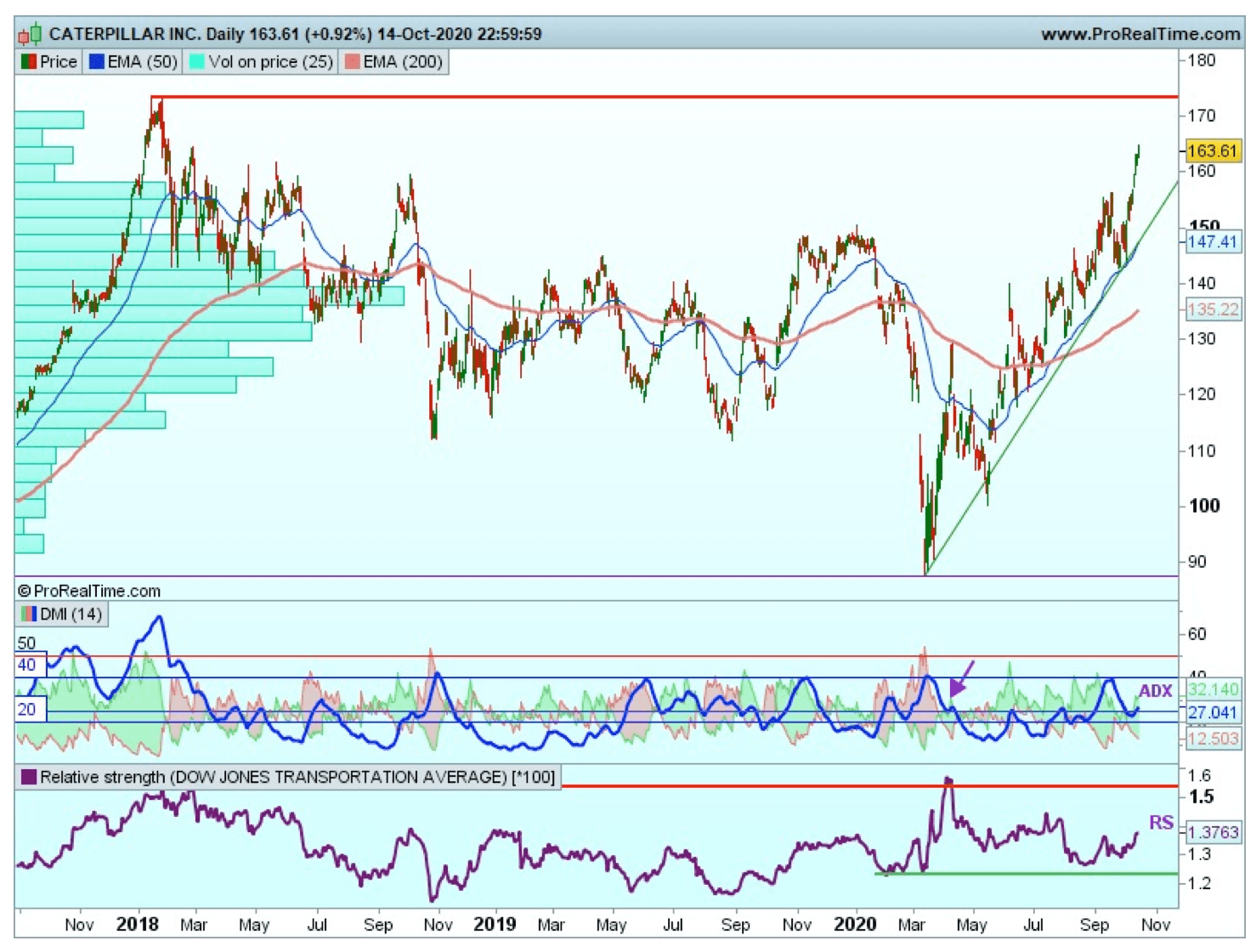Image resolution: width=1256 pixels, height=952 pixels.
Task: Click the 100 price axis label
Action: click(1204, 506)
